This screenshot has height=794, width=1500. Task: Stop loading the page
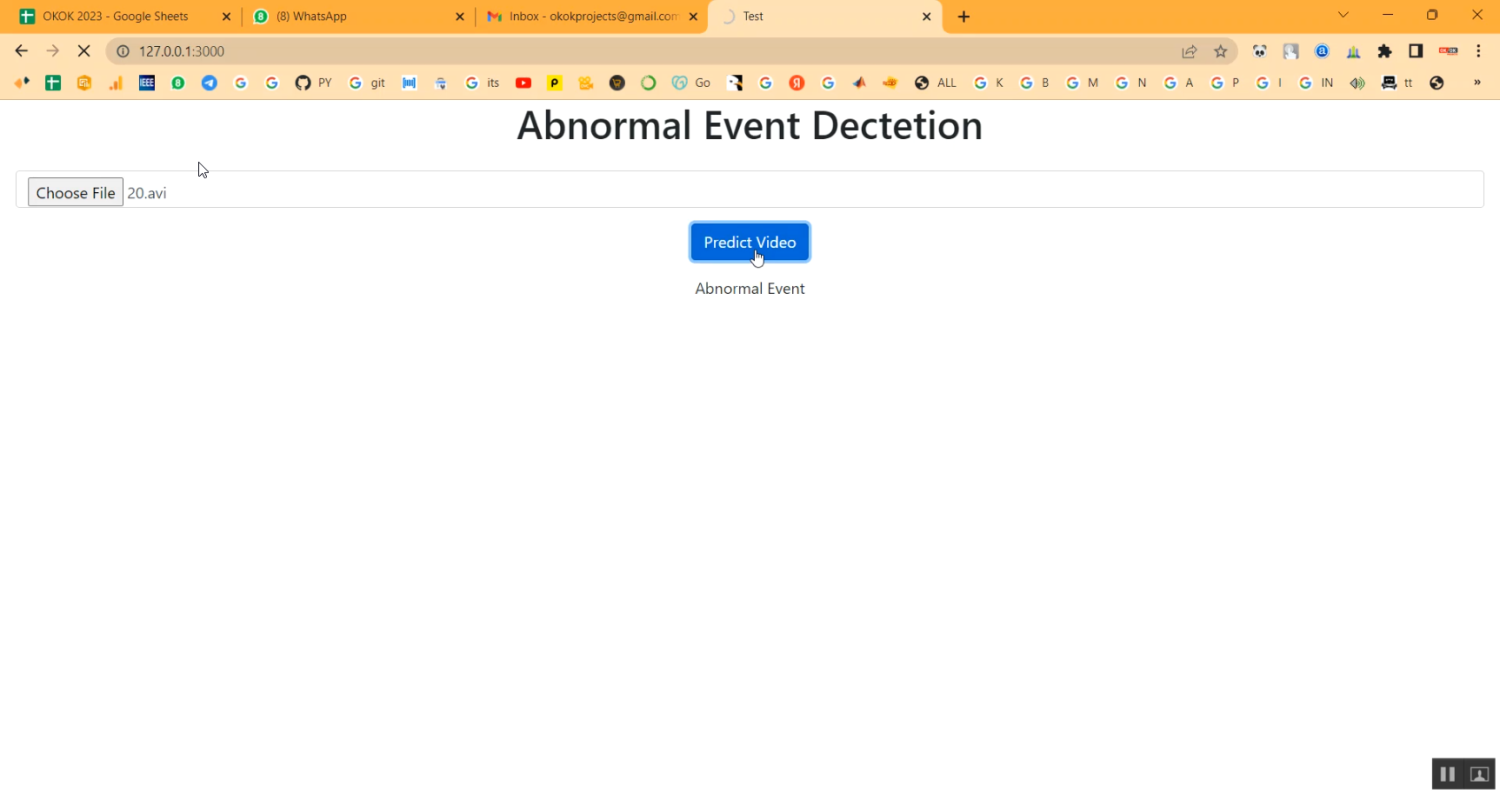click(x=84, y=51)
